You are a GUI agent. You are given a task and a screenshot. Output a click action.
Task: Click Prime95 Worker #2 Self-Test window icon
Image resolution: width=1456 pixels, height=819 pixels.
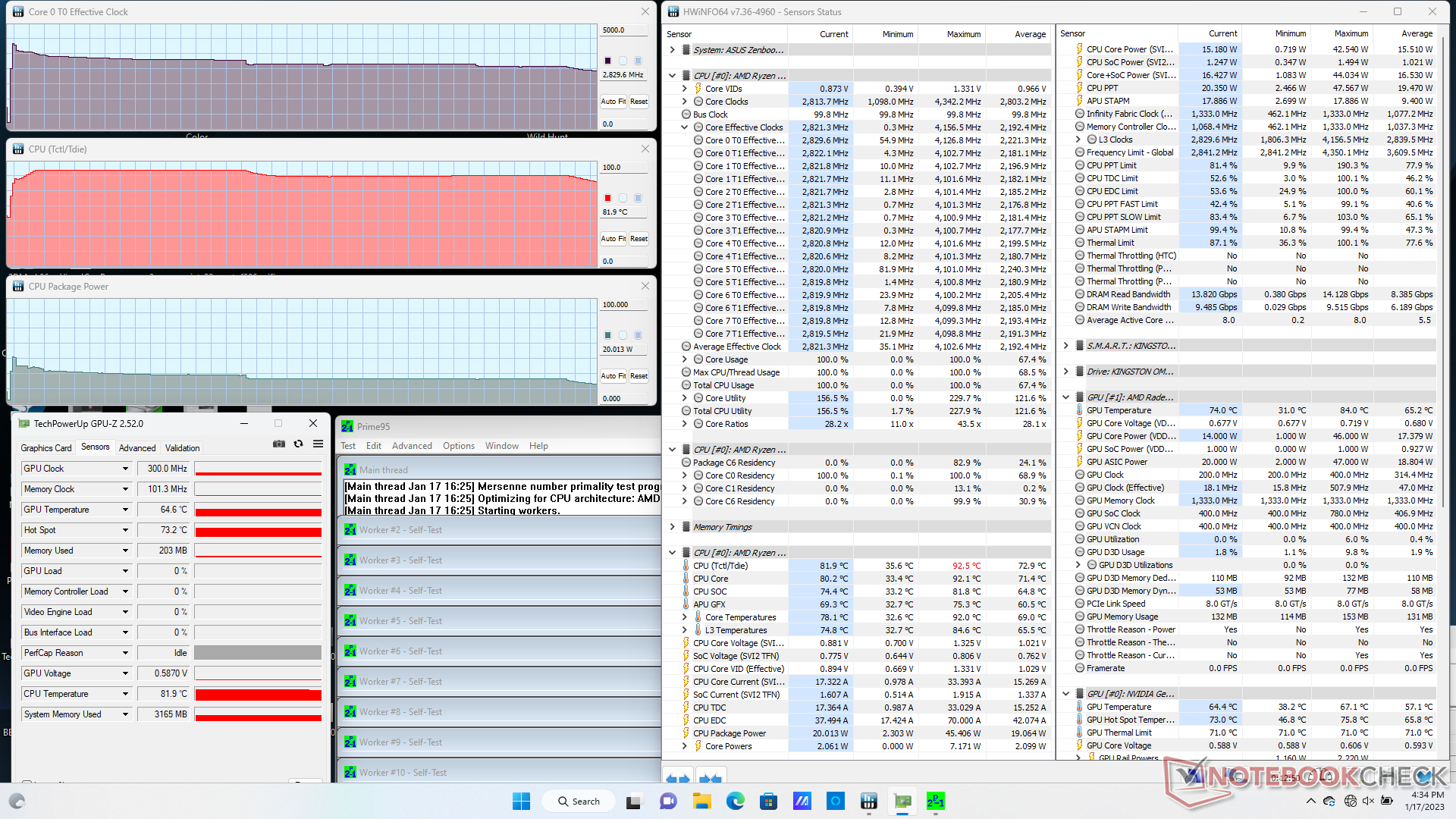pos(350,530)
